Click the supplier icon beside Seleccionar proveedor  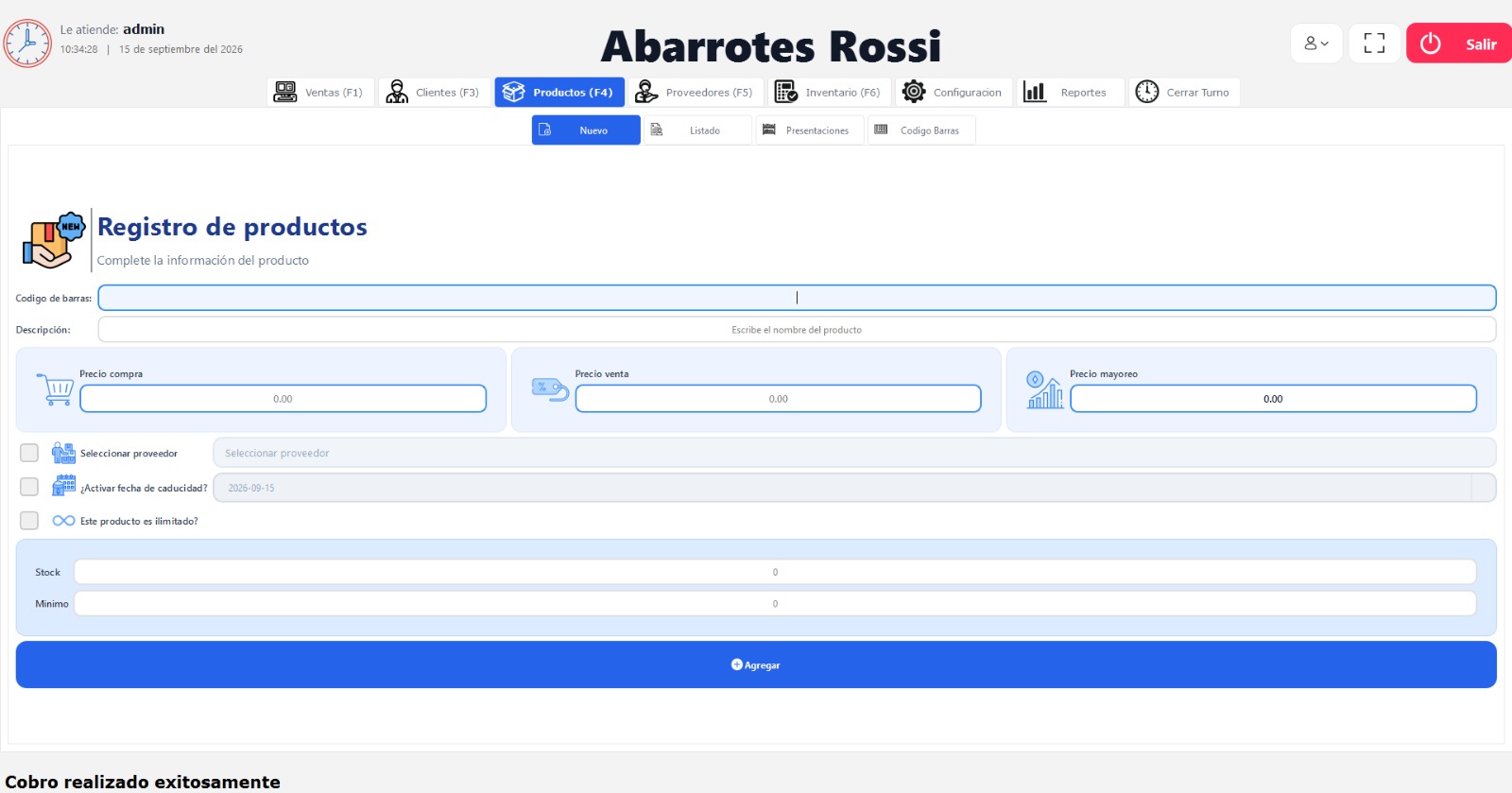(63, 453)
